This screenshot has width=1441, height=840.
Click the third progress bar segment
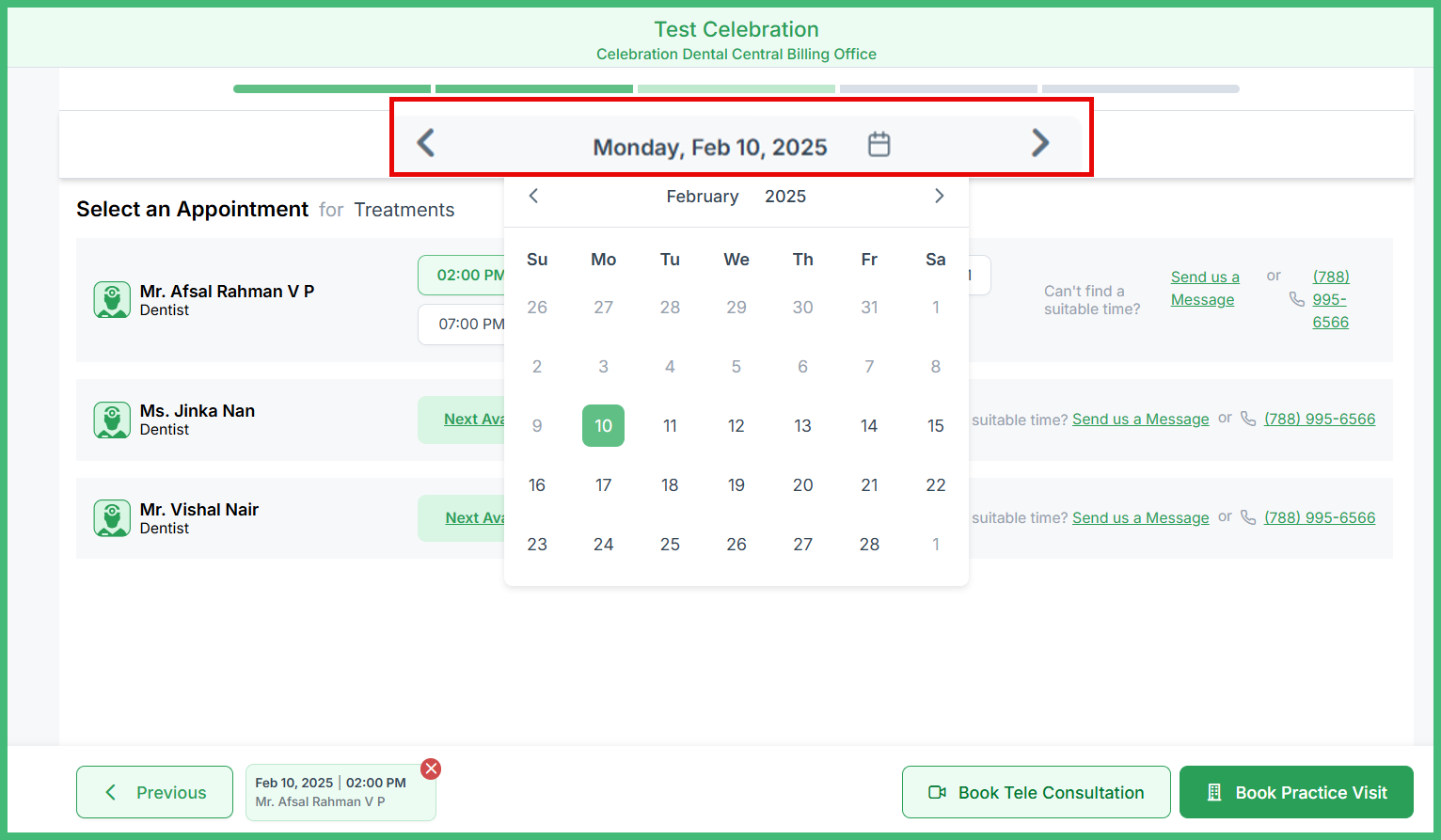point(736,88)
